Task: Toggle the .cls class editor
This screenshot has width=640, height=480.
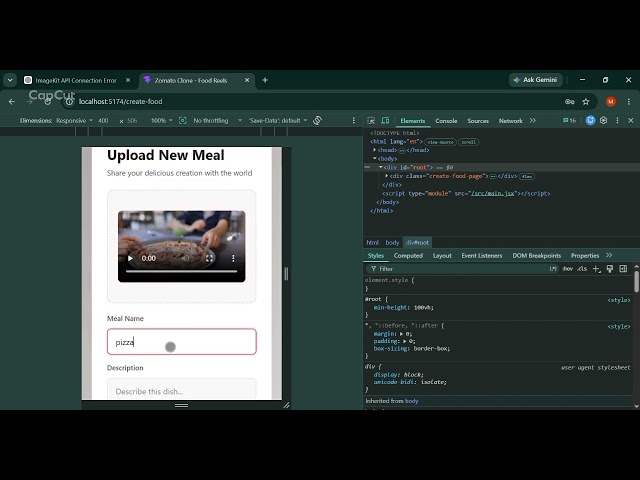Action: pyautogui.click(x=582, y=269)
